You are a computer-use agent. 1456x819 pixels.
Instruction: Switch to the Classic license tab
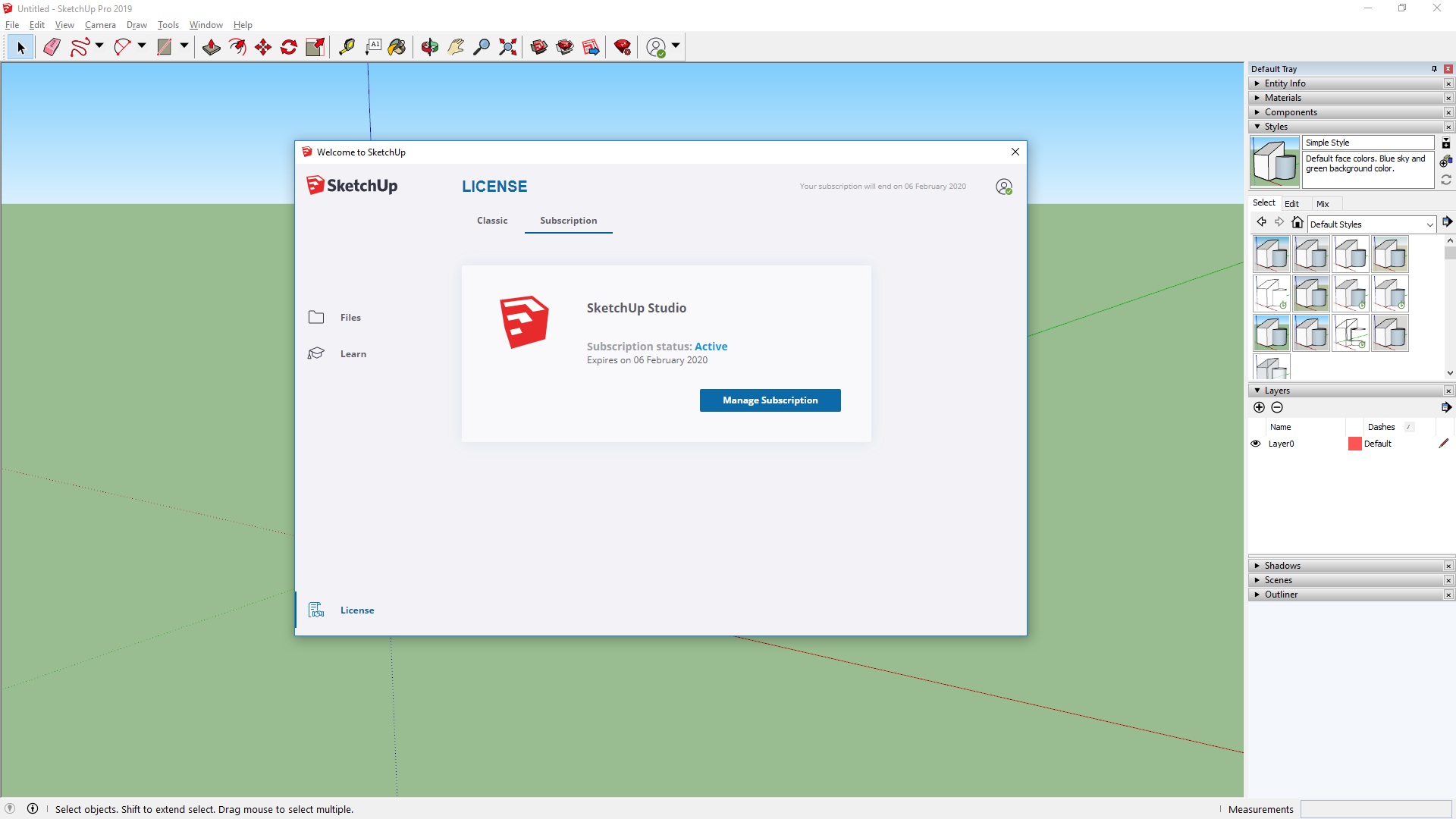tap(492, 221)
